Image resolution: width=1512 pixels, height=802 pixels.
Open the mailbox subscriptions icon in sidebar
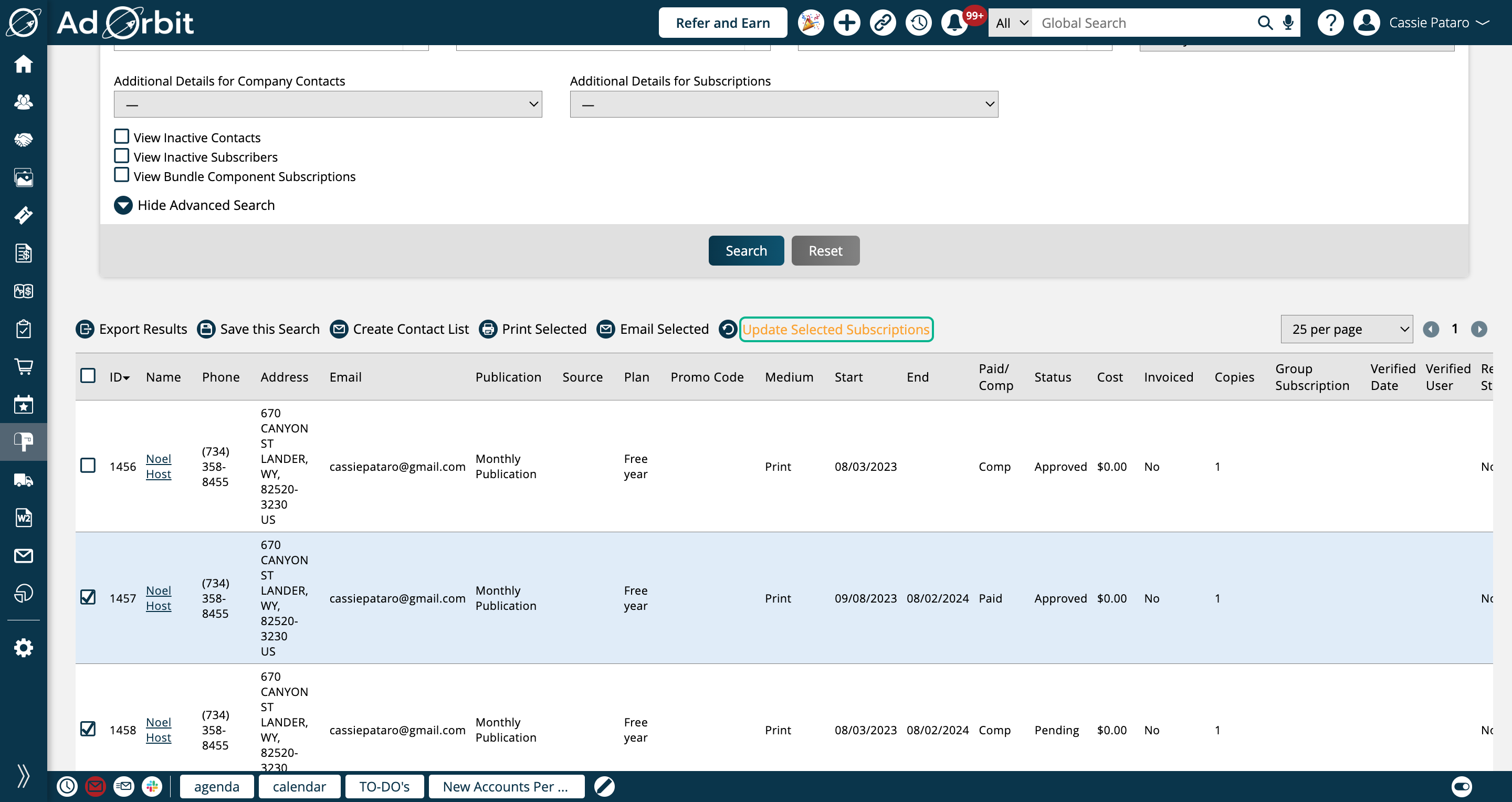24,442
